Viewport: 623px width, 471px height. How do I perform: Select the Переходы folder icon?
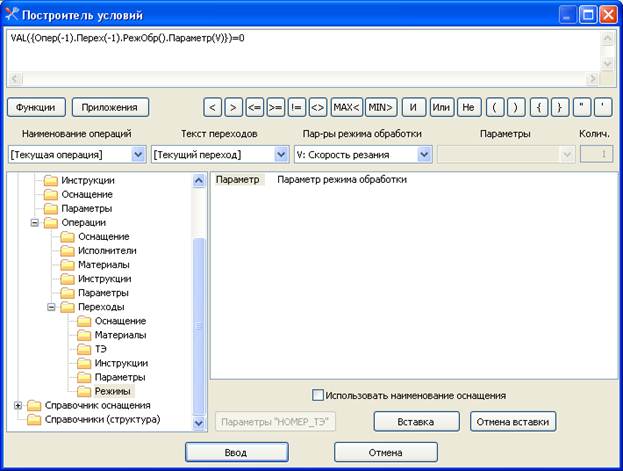[67, 307]
